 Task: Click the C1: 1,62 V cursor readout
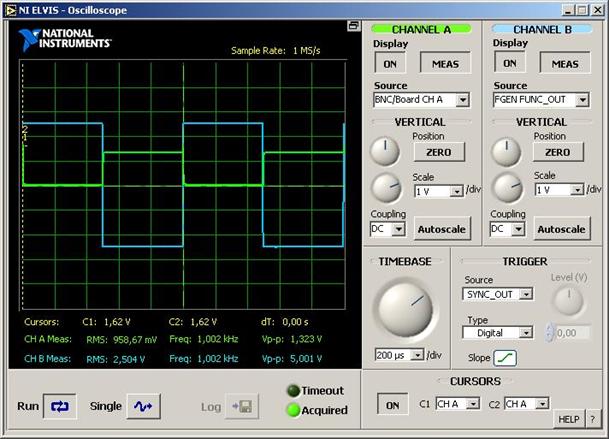coord(106,322)
